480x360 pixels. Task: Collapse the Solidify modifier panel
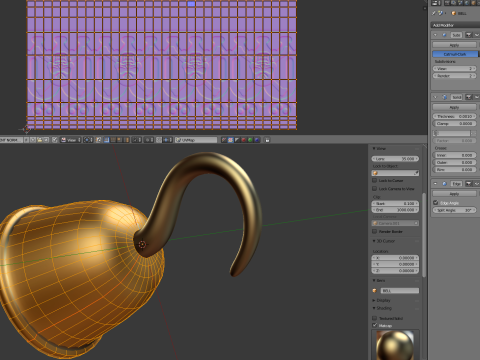point(435,97)
